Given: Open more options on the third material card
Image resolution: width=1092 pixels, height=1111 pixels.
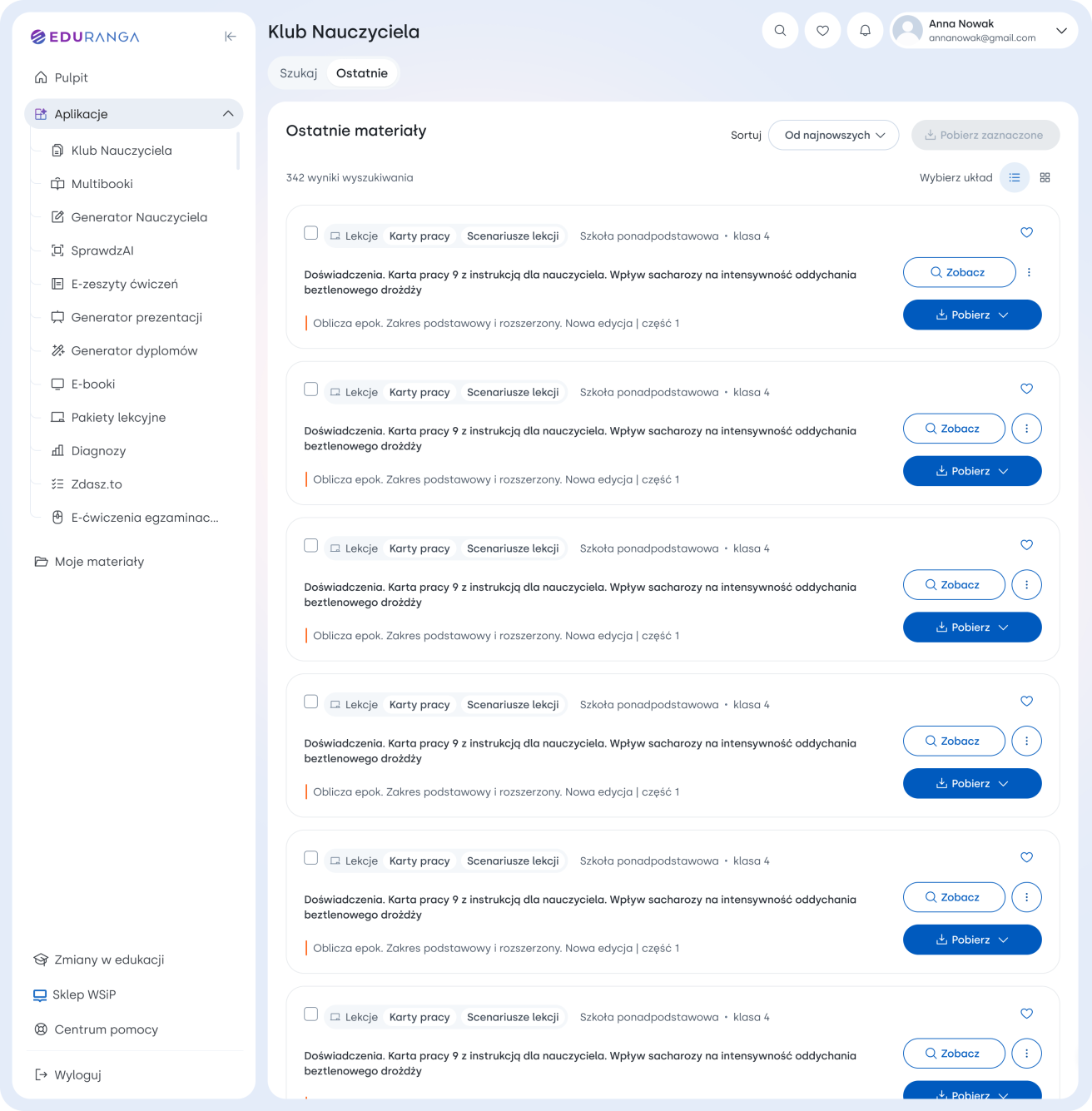Looking at the screenshot, I should tap(1026, 585).
